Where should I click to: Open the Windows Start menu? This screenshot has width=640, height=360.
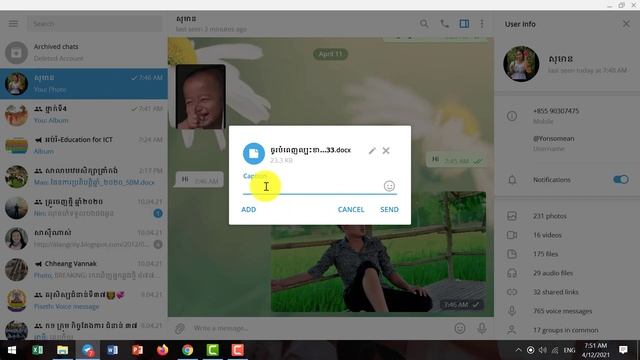point(12,350)
